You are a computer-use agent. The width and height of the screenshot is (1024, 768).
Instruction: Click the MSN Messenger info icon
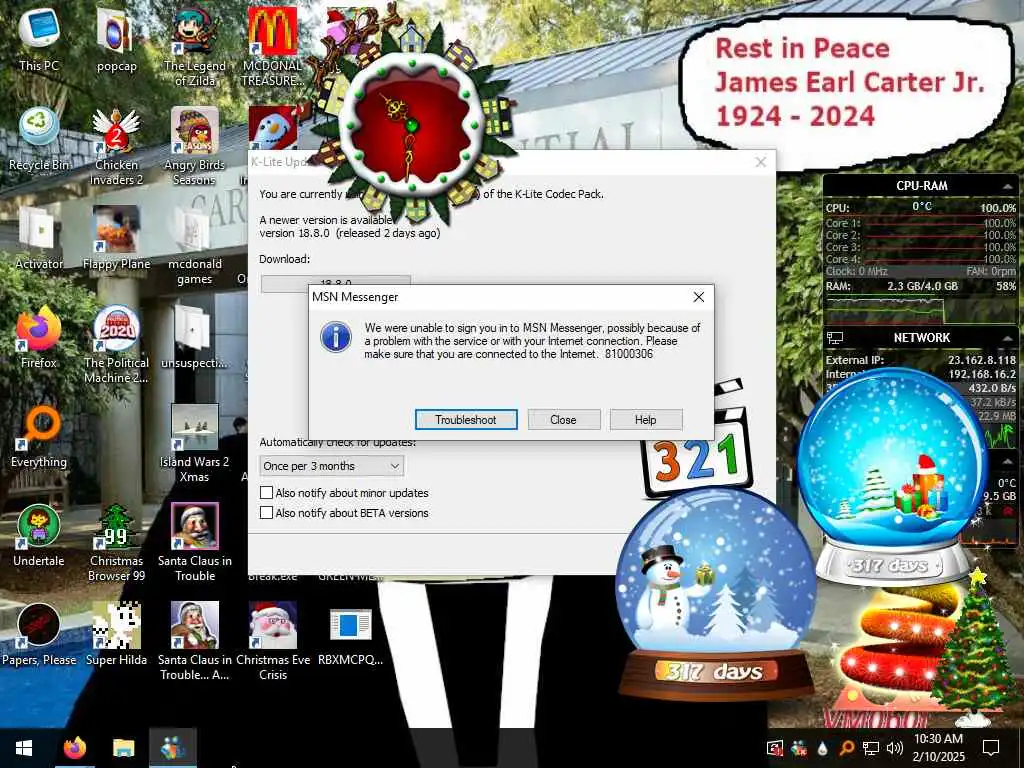click(336, 338)
